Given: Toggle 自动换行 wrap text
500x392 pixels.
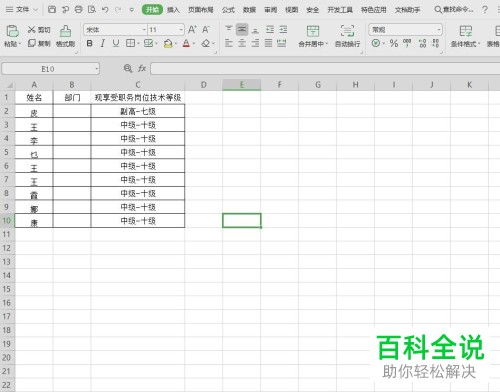Looking at the screenshot, I should (x=347, y=36).
